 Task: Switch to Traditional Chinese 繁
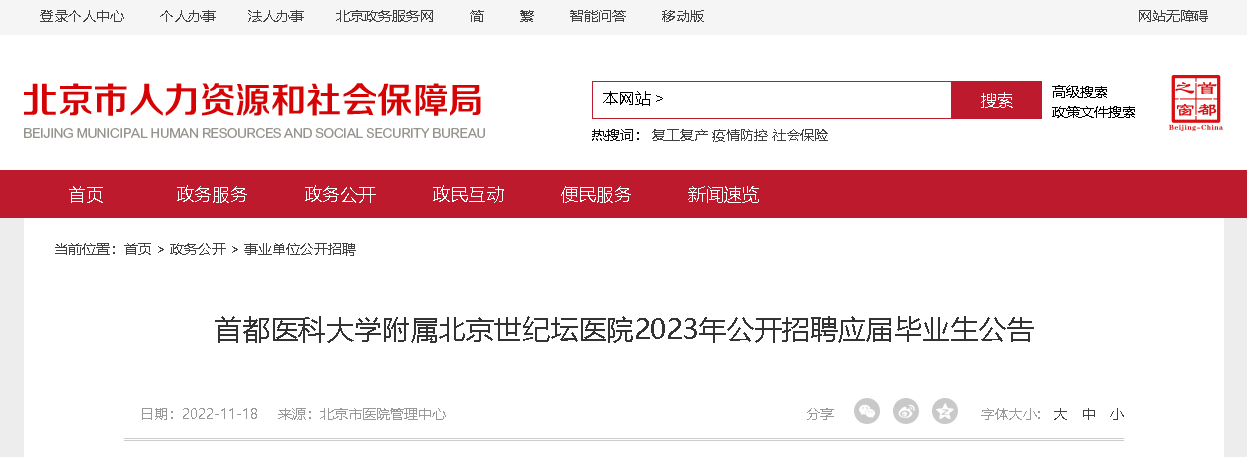pos(527,16)
